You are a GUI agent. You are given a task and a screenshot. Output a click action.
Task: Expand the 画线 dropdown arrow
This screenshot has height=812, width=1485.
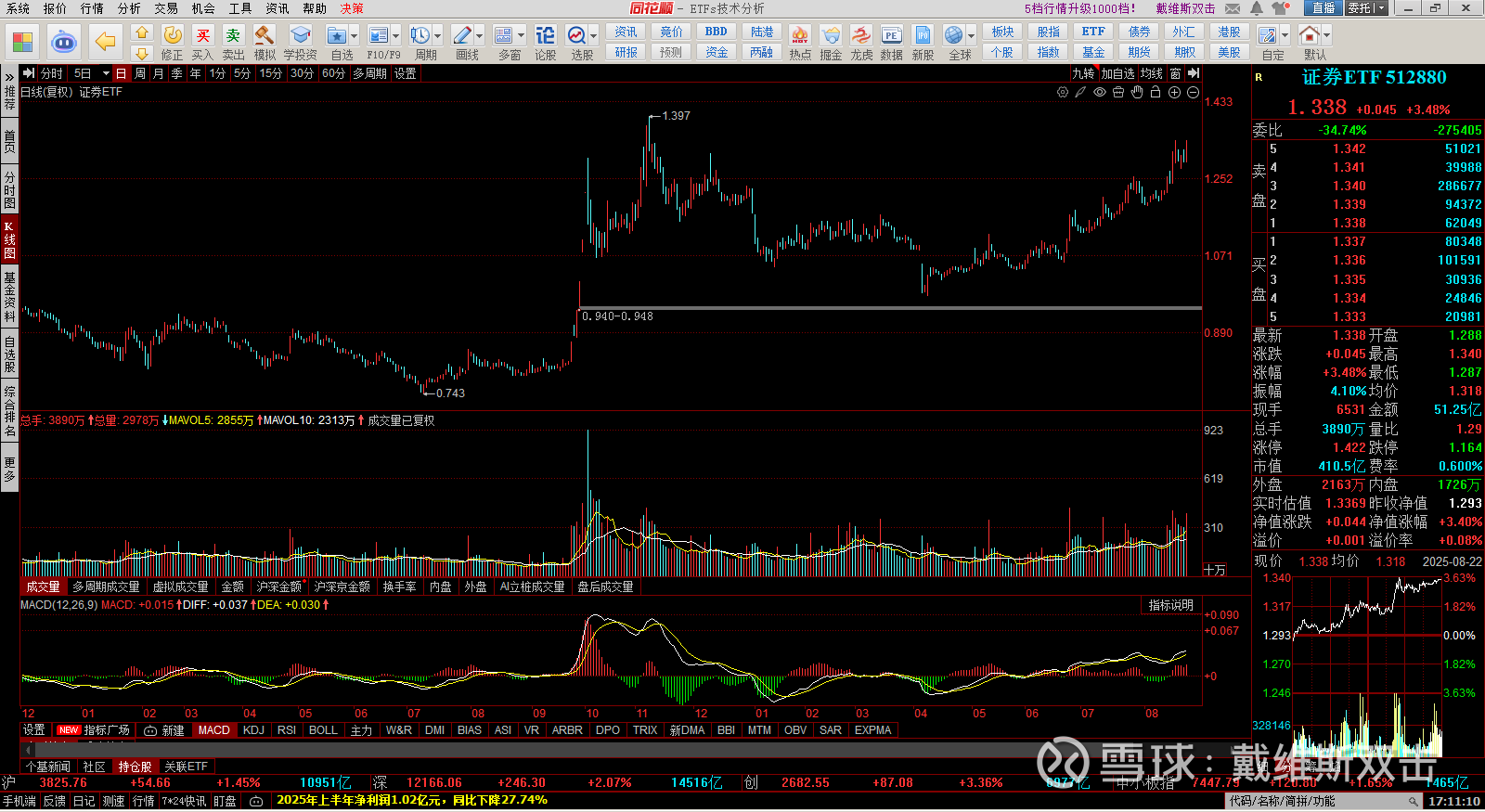pyautogui.click(x=480, y=35)
